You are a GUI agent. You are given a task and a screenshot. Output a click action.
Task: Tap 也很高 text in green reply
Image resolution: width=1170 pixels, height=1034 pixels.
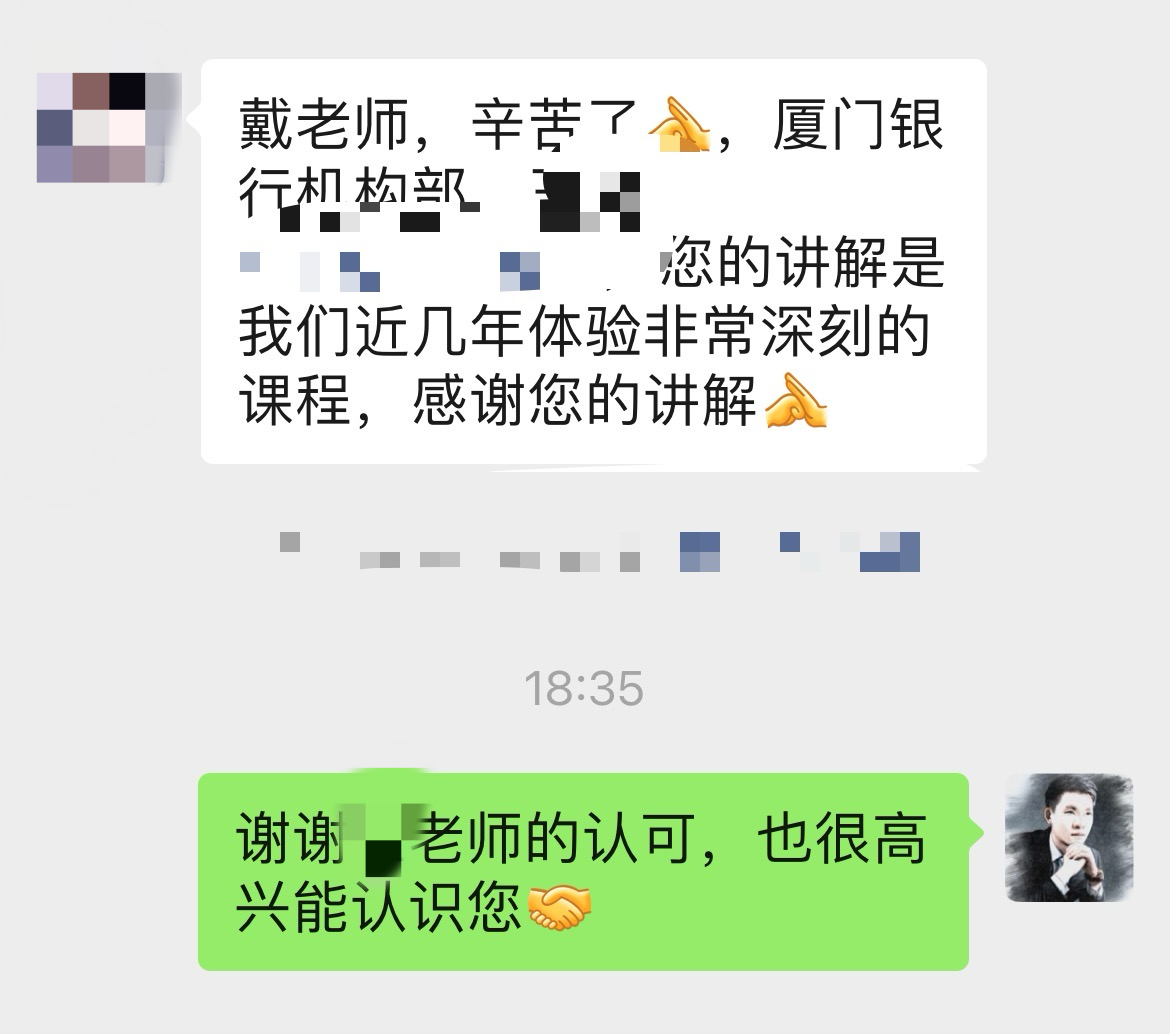coord(842,839)
